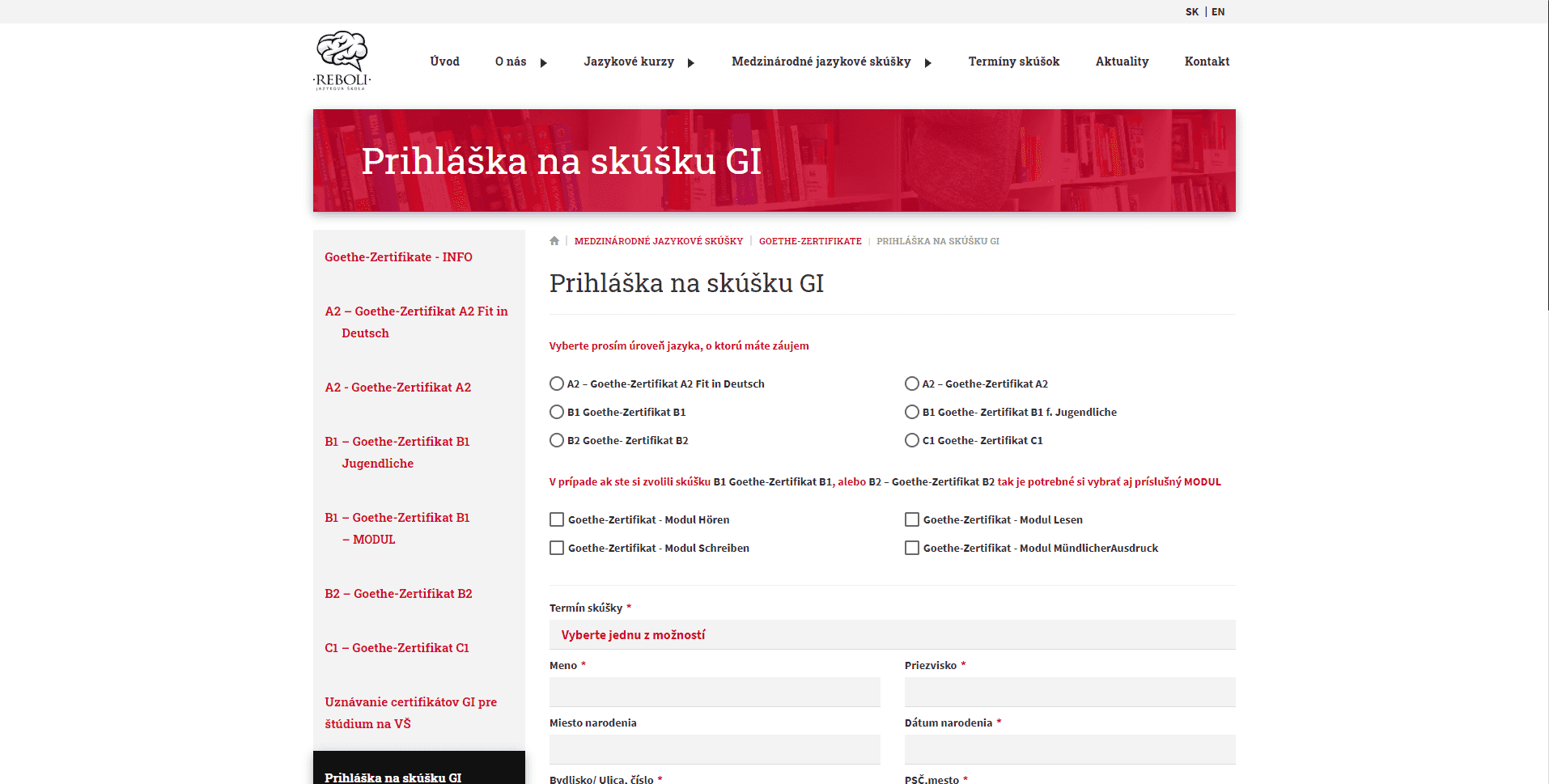Go to the Kontakt page
This screenshot has width=1549, height=784.
(x=1207, y=61)
